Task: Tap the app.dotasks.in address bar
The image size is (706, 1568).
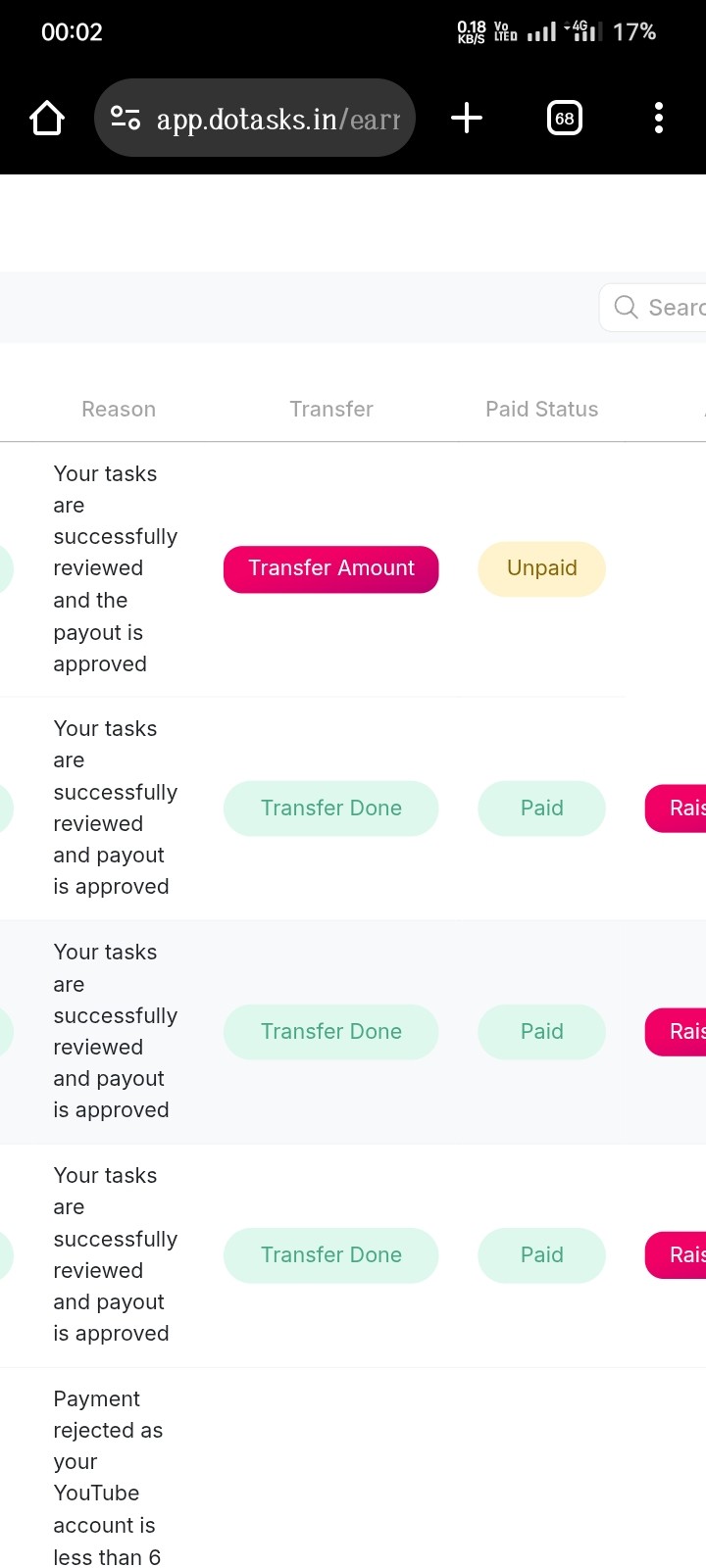Action: (x=277, y=119)
